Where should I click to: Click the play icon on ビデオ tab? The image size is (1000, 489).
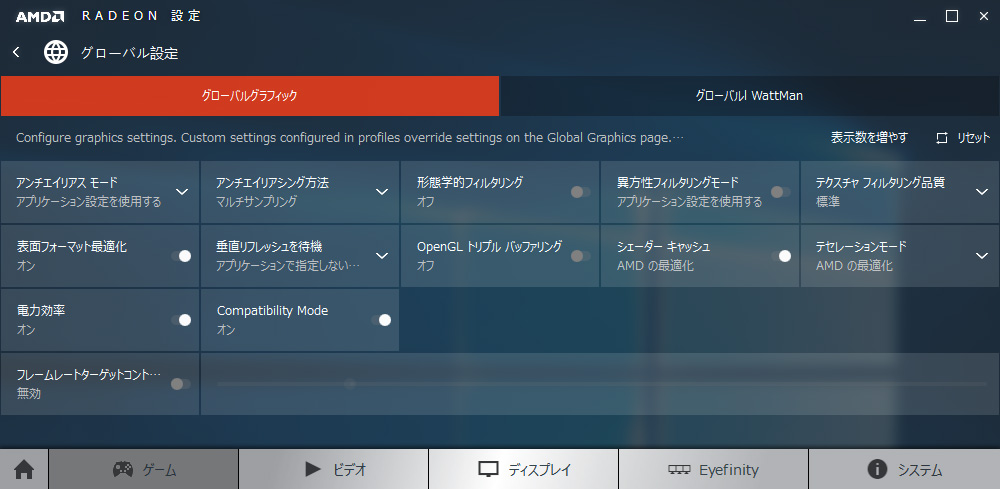(x=312, y=470)
